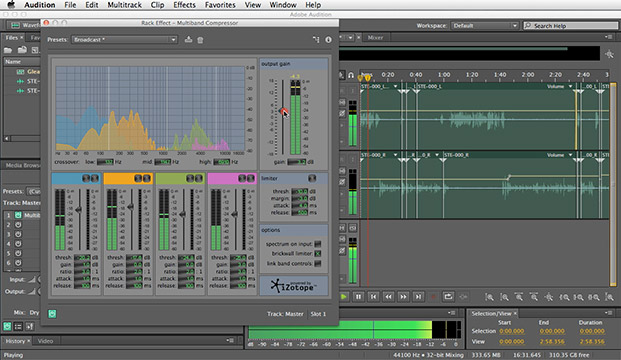The height and width of the screenshot is (360, 621).
Task: Click the blue band threshold slider
Action: tap(79, 210)
